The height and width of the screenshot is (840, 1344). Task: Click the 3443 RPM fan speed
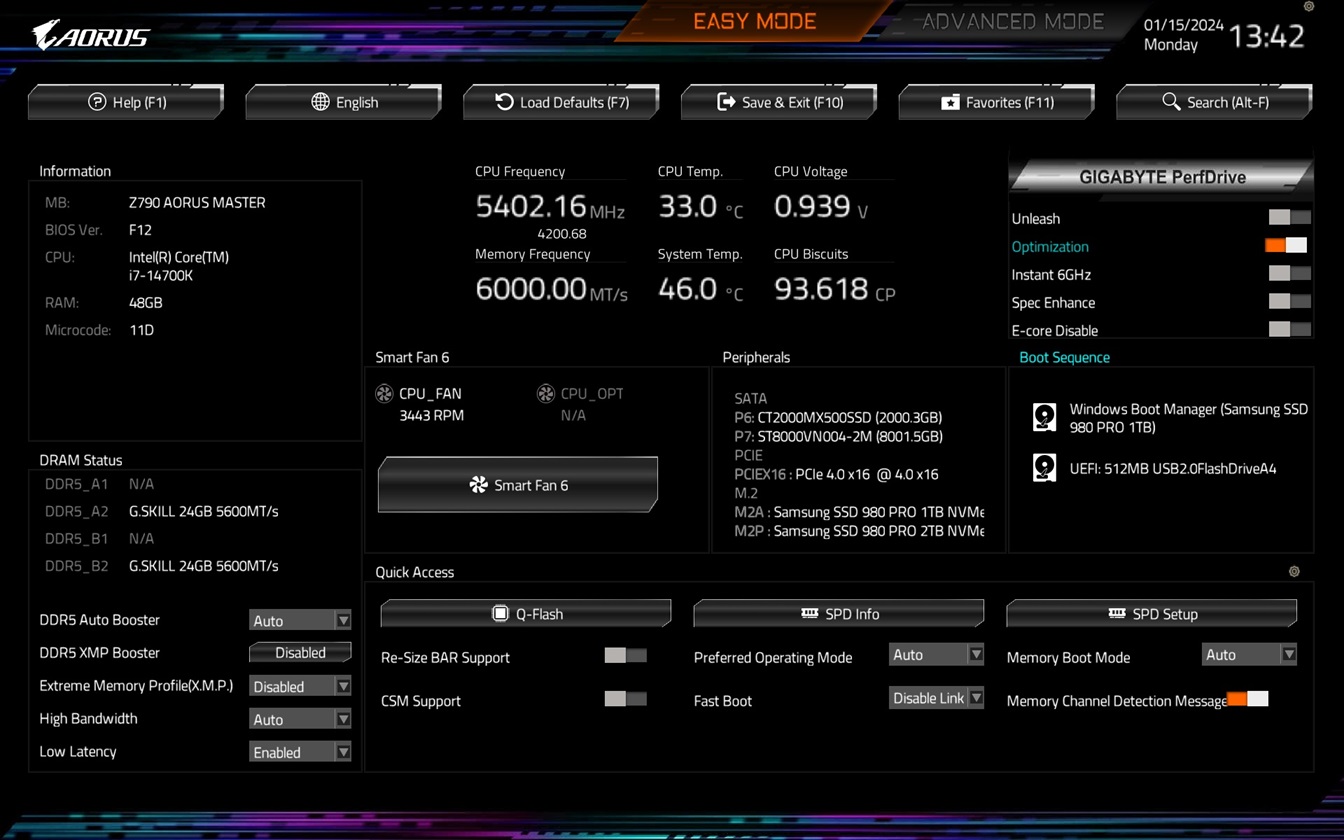(x=431, y=415)
